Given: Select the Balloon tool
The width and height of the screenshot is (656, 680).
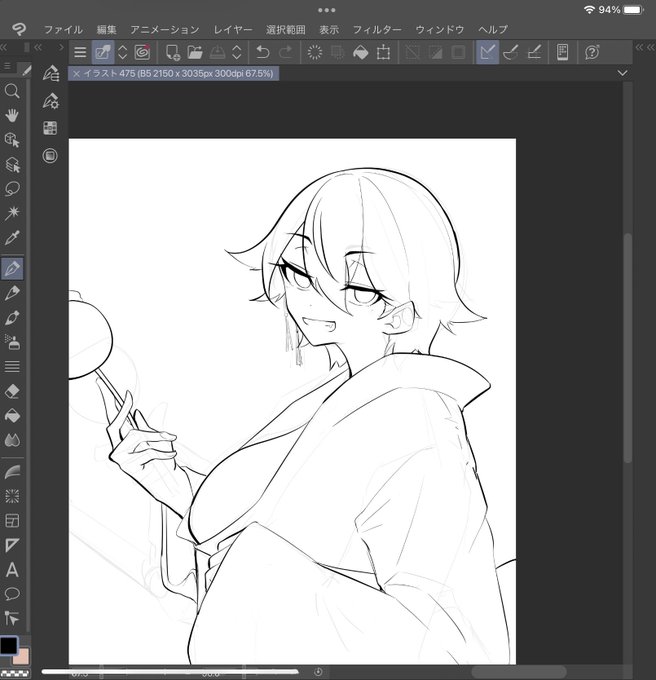Looking at the screenshot, I should [x=12, y=594].
